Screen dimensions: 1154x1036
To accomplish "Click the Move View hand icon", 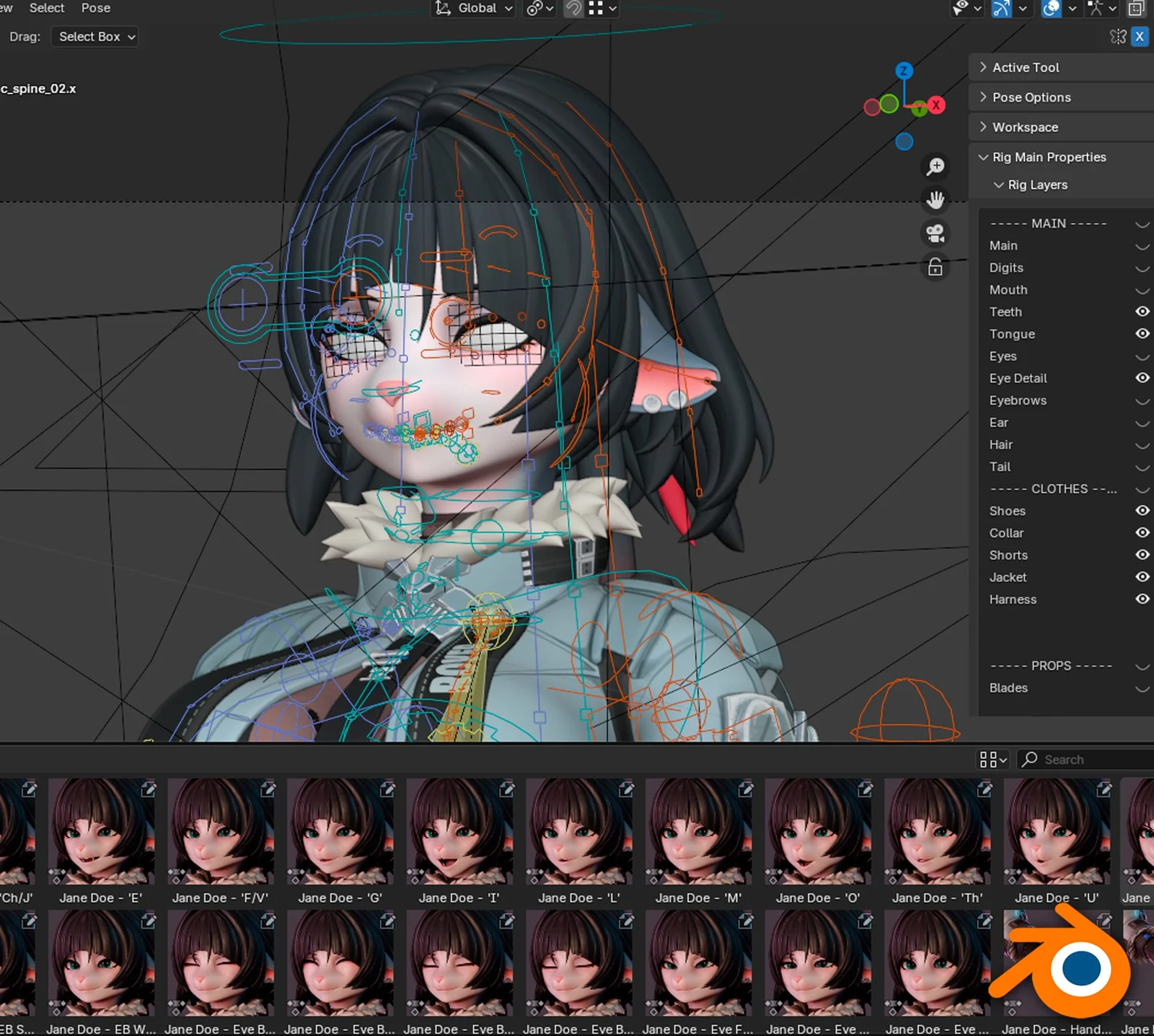I will coord(935,199).
